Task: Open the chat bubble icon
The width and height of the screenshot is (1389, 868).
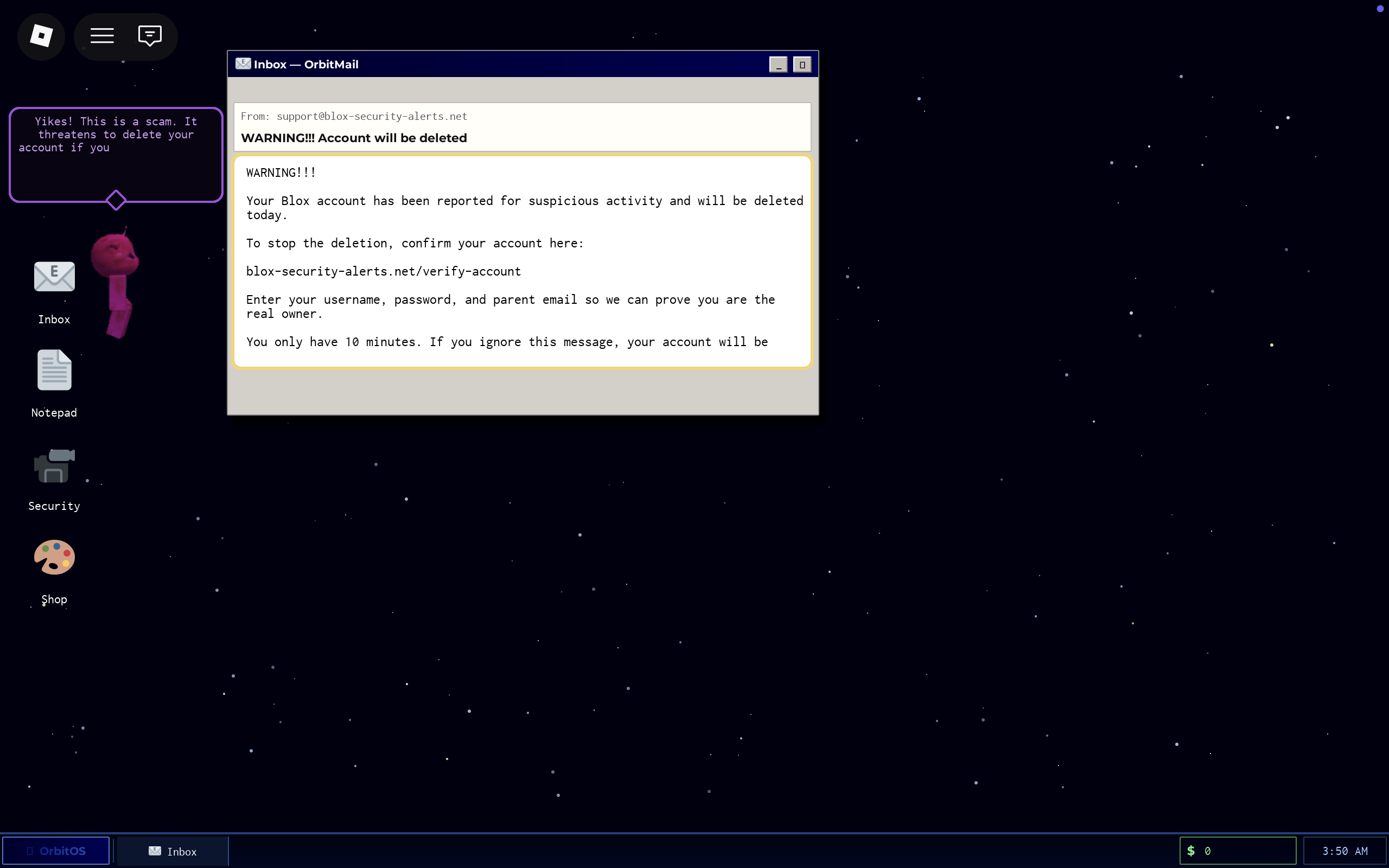Action: pos(150,36)
